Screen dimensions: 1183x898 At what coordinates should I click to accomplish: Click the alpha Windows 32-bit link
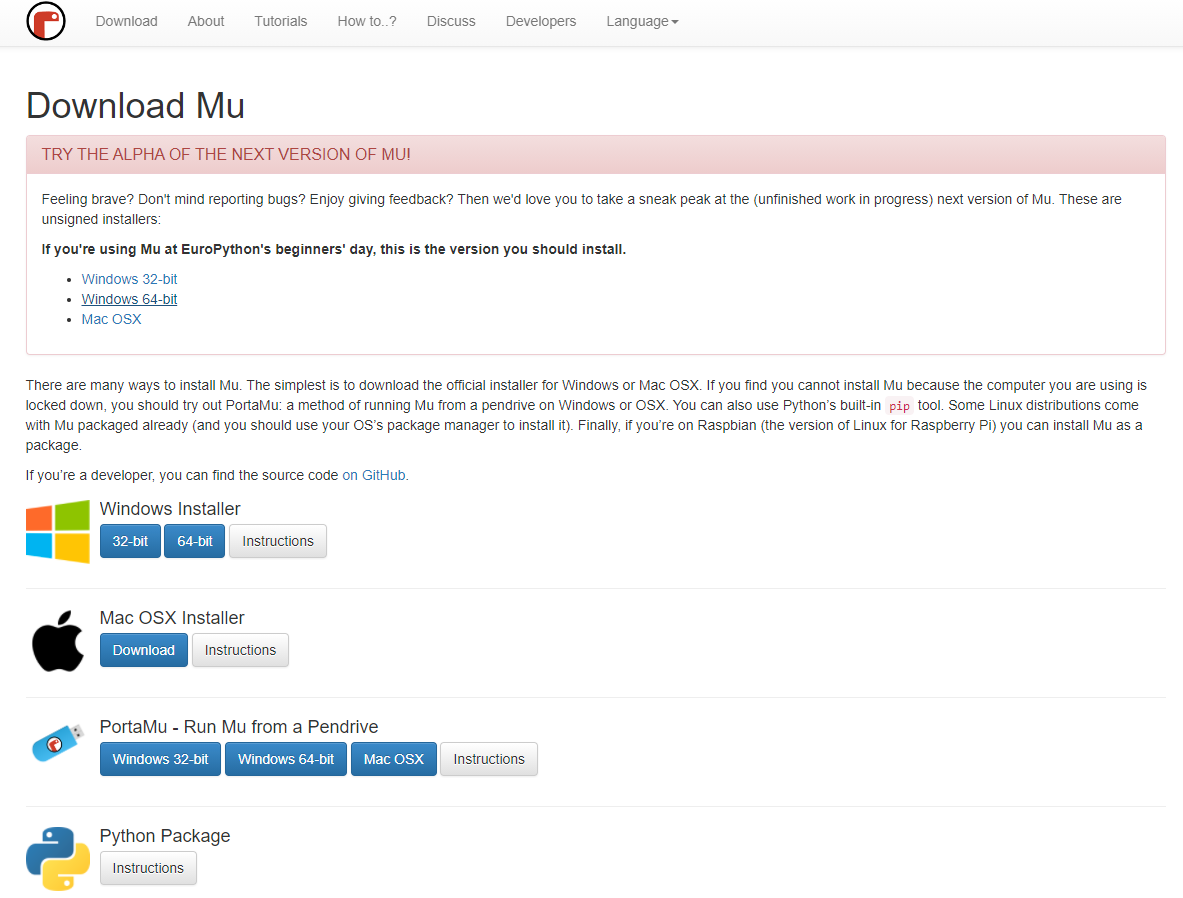click(x=129, y=279)
